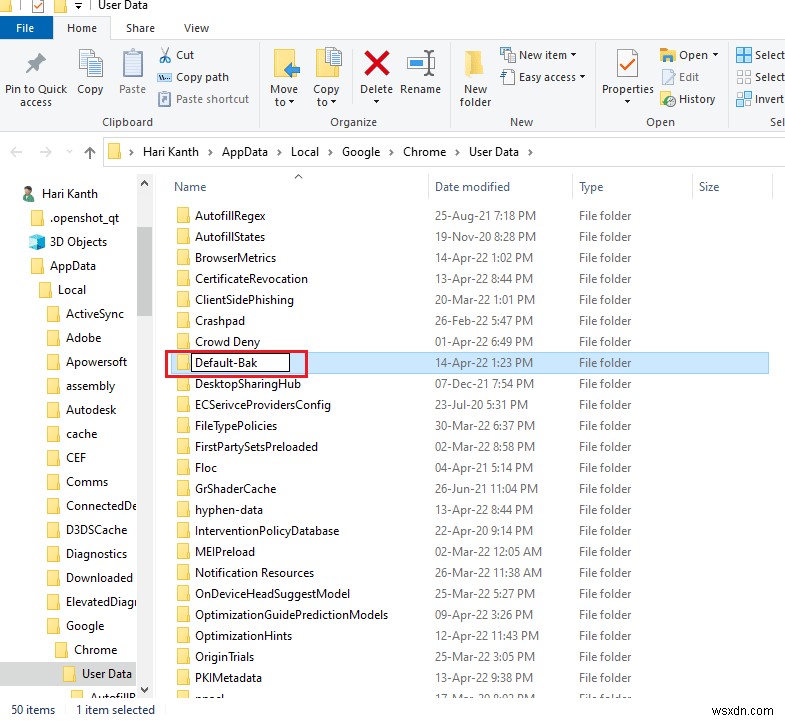This screenshot has height=721, width=785.
Task: Click the navigation pane scrollbar thumb
Action: [x=144, y=271]
